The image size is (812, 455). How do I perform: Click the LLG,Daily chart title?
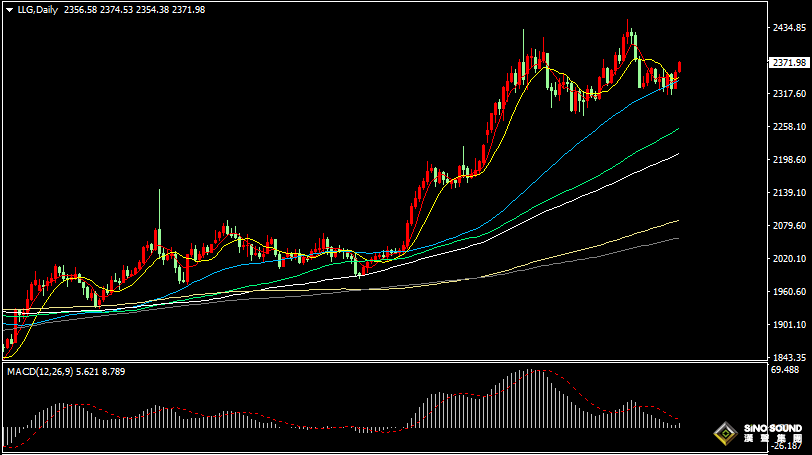coord(38,10)
